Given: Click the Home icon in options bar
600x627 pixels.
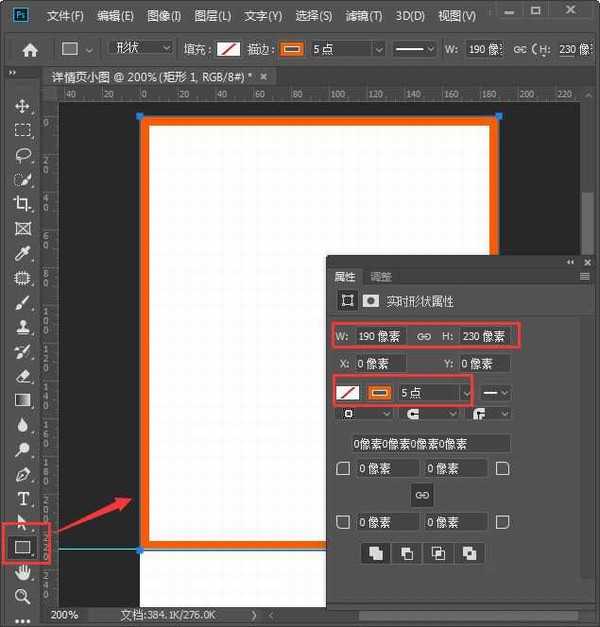Looking at the screenshot, I should point(30,49).
